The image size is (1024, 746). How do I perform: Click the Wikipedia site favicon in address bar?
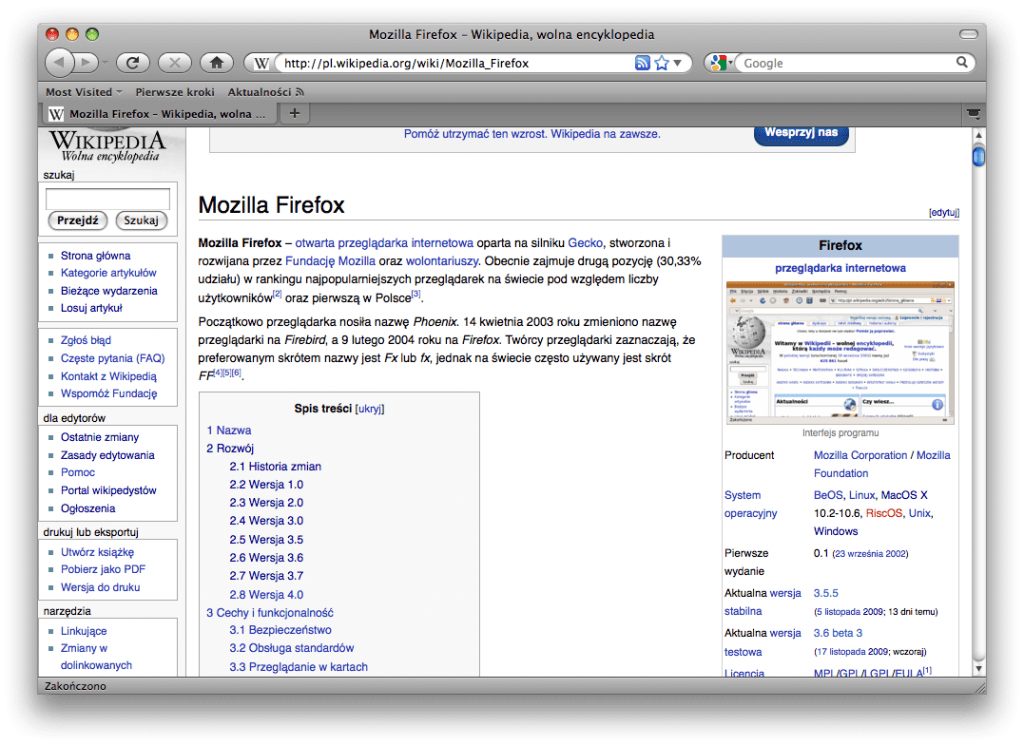coord(261,63)
